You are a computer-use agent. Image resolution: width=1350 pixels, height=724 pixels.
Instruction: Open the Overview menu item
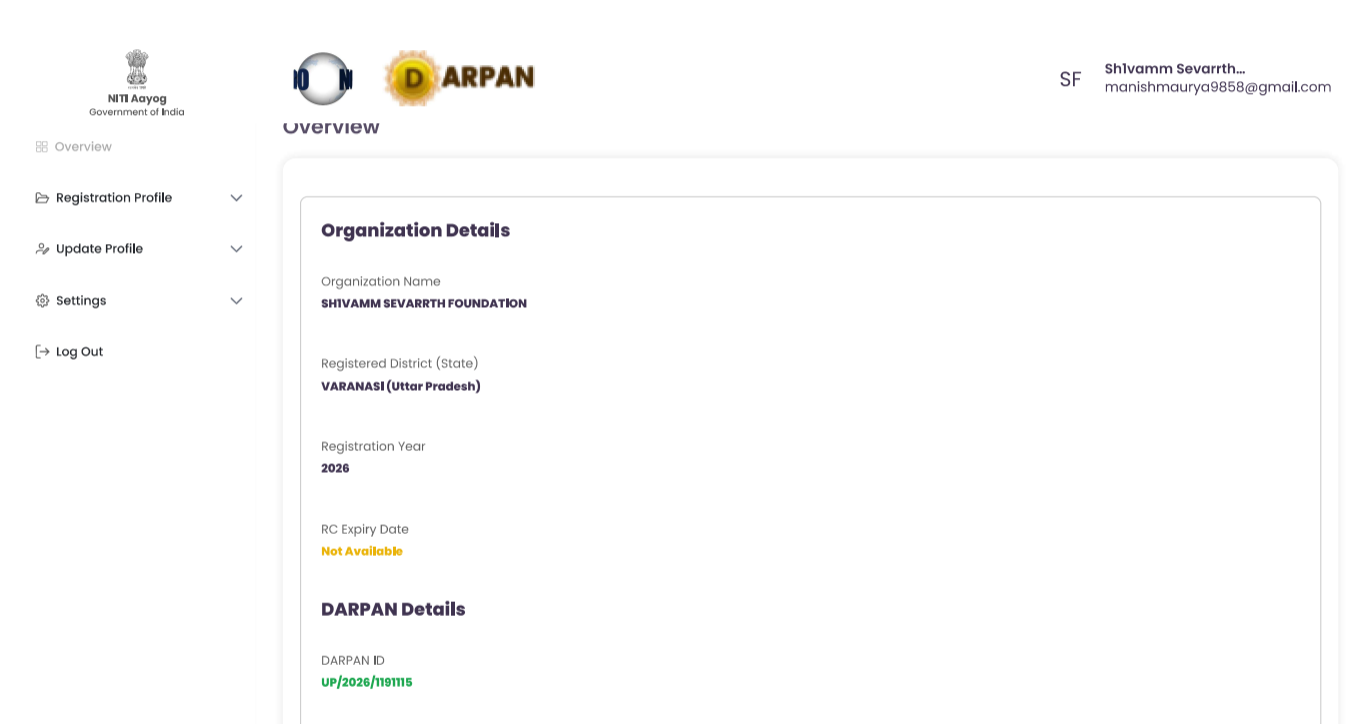coord(83,147)
